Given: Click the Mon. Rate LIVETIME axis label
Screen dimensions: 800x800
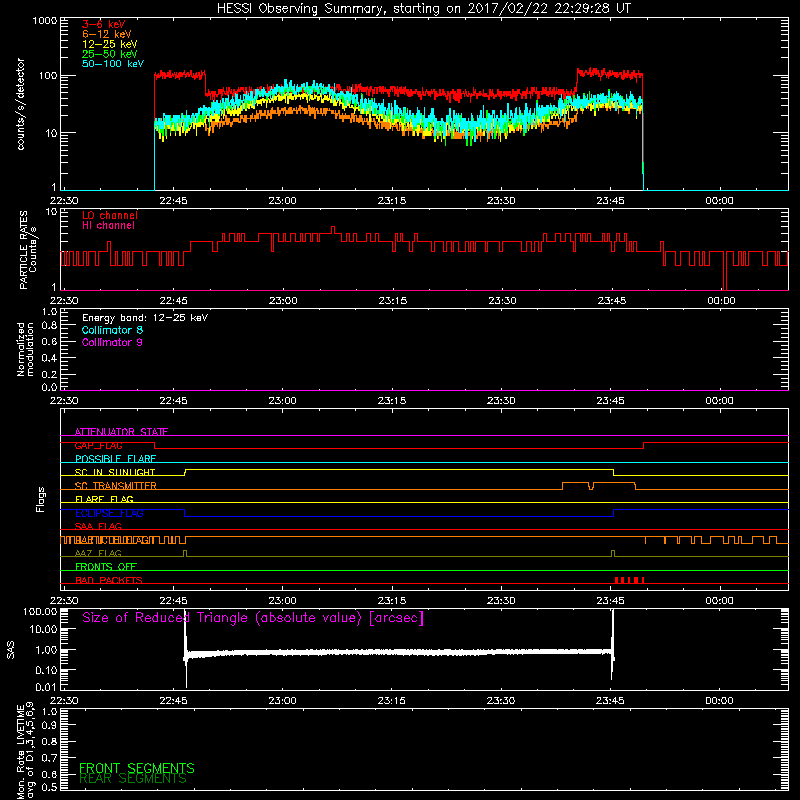Looking at the screenshot, I should (x=26, y=751).
